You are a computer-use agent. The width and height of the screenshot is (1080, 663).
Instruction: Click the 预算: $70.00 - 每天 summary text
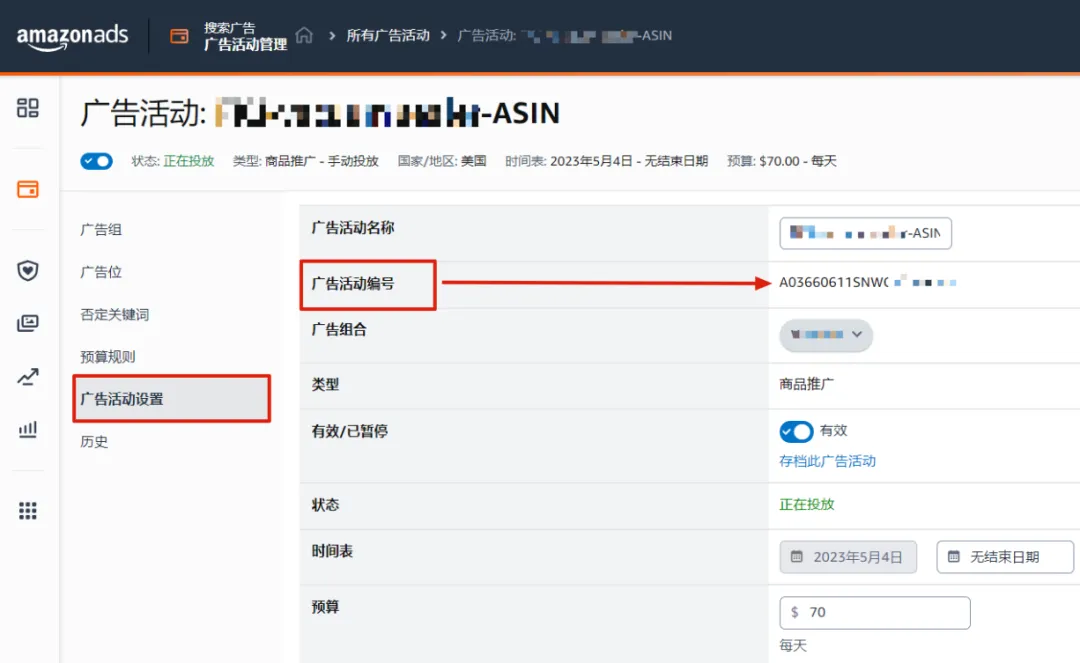pyautogui.click(x=782, y=161)
